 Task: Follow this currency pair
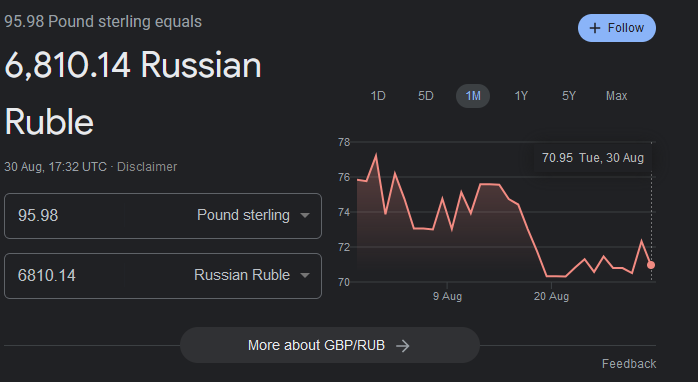(617, 28)
